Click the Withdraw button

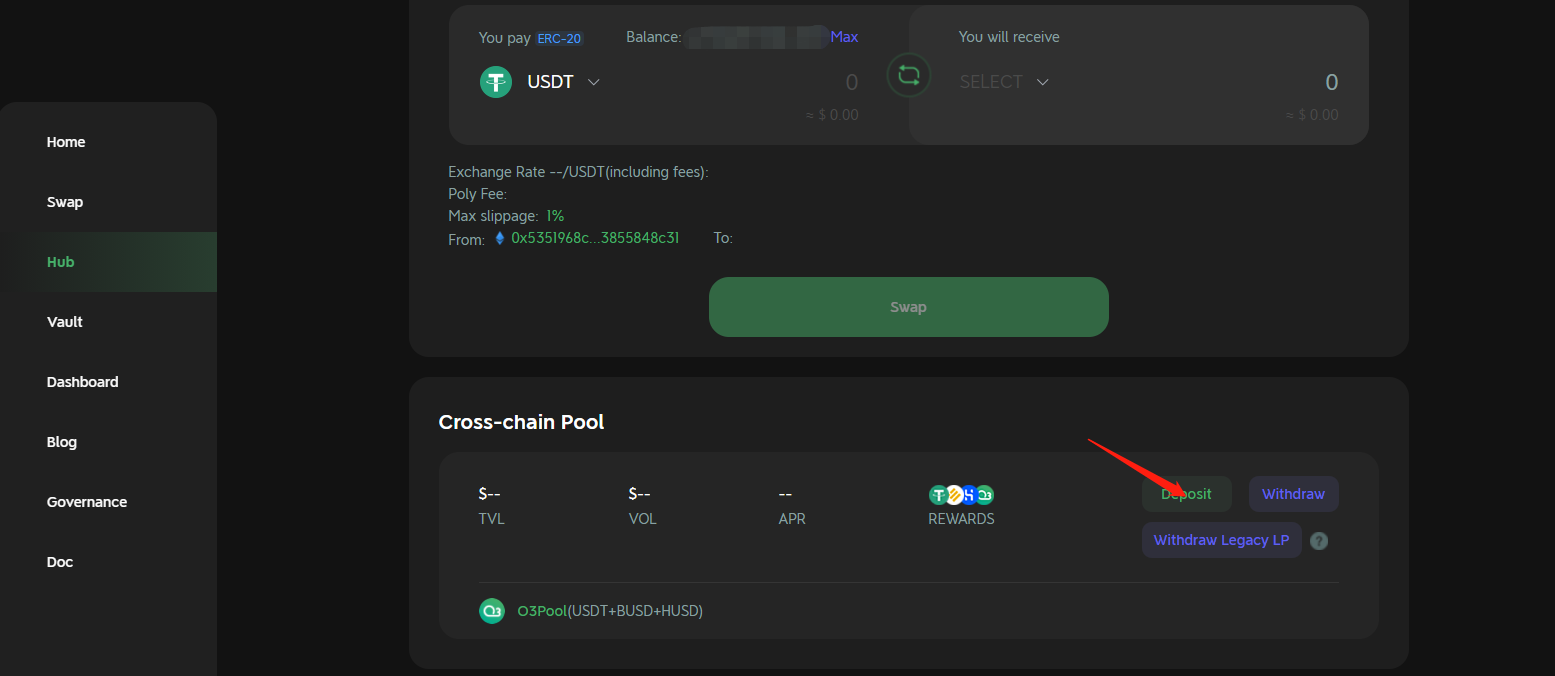[1293, 494]
